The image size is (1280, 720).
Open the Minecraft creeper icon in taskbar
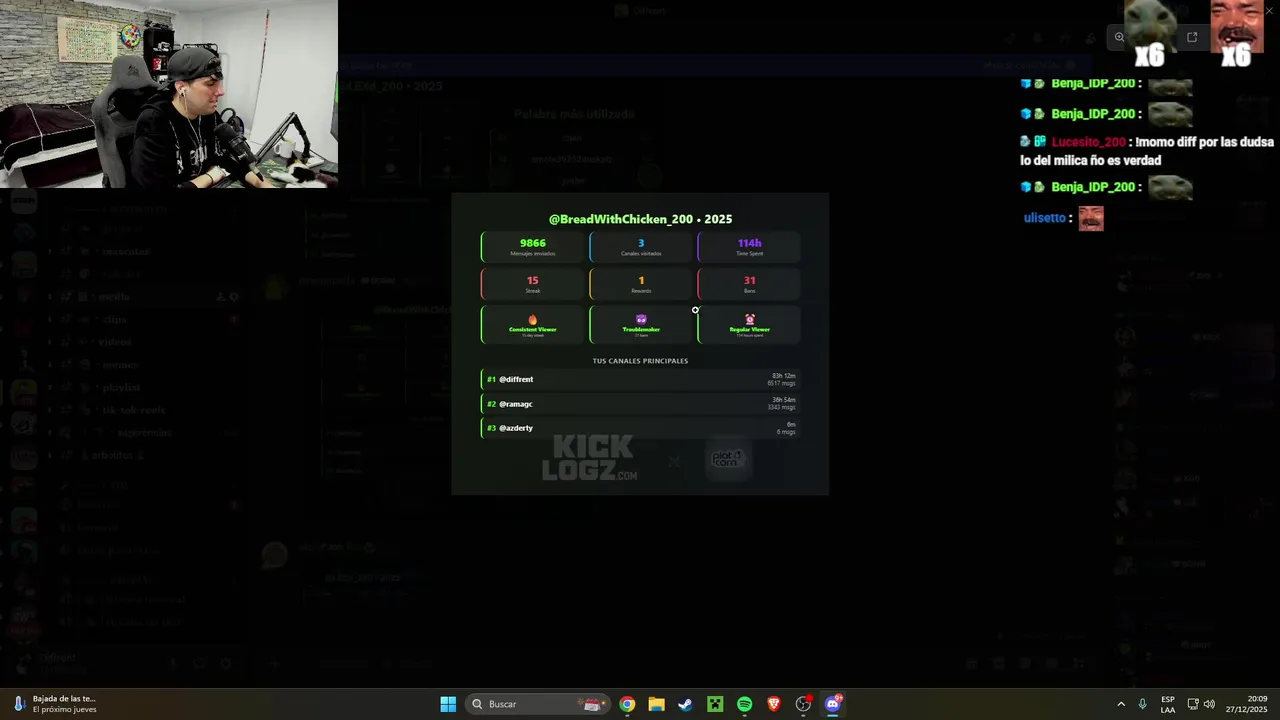715,704
